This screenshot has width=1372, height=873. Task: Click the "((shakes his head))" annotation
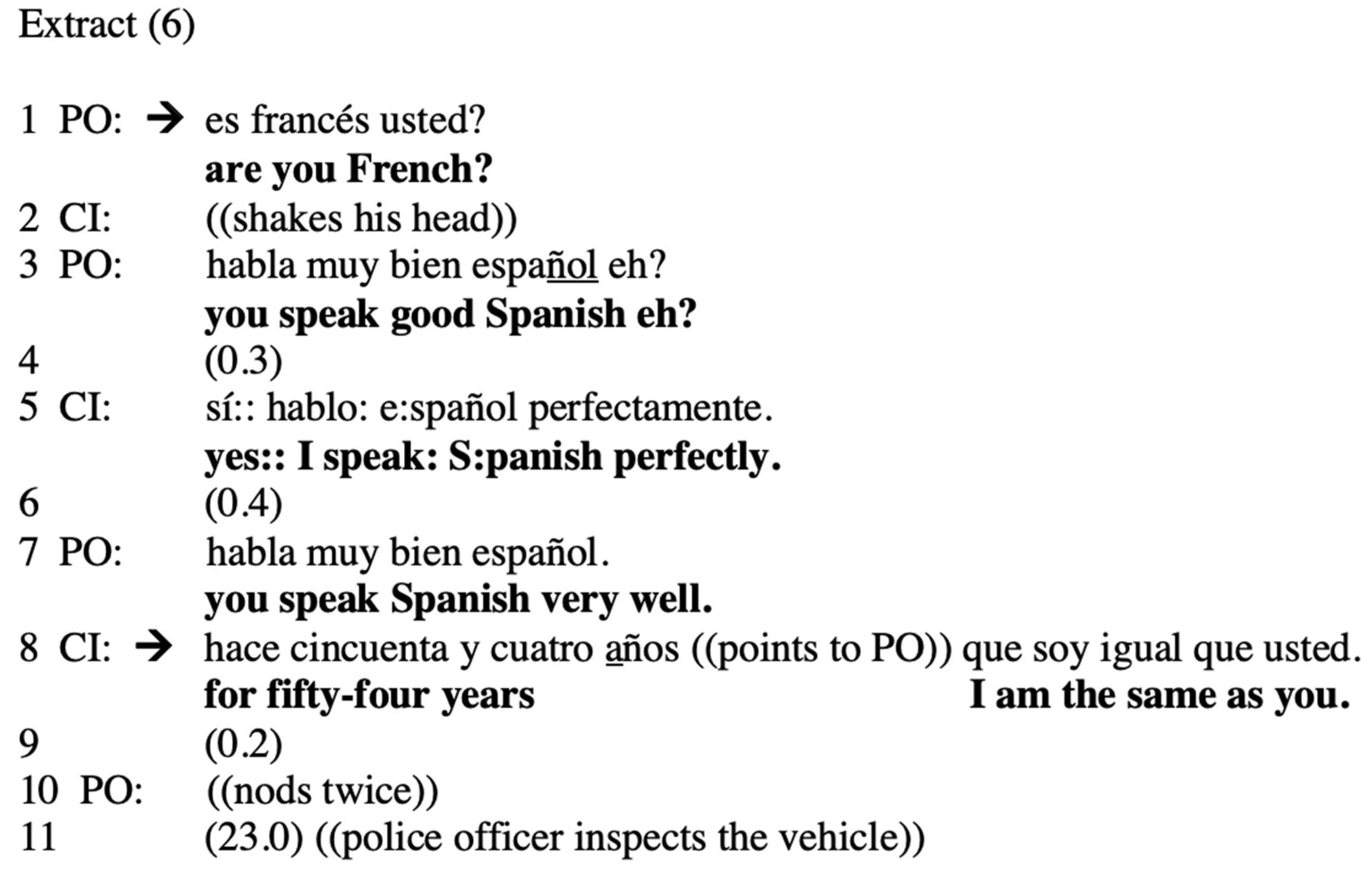tap(361, 219)
